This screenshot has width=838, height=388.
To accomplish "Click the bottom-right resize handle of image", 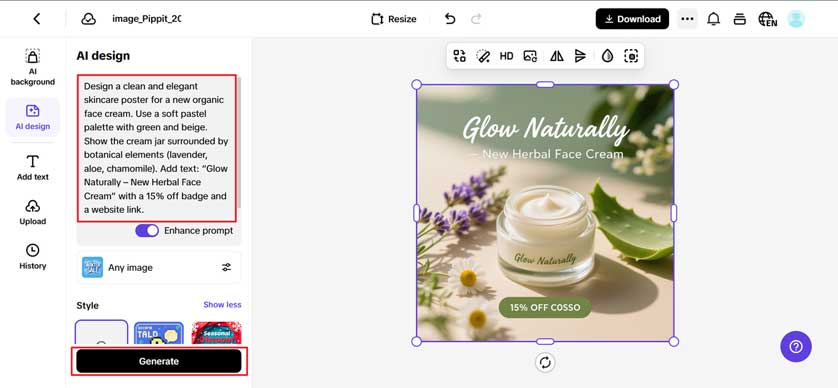I will [x=674, y=341].
